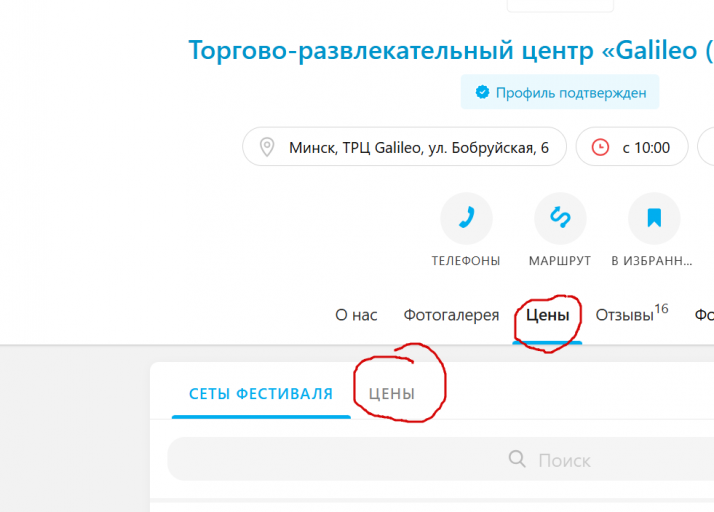Click the verified checkmark badge icon
The height and width of the screenshot is (512, 714).
482,92
